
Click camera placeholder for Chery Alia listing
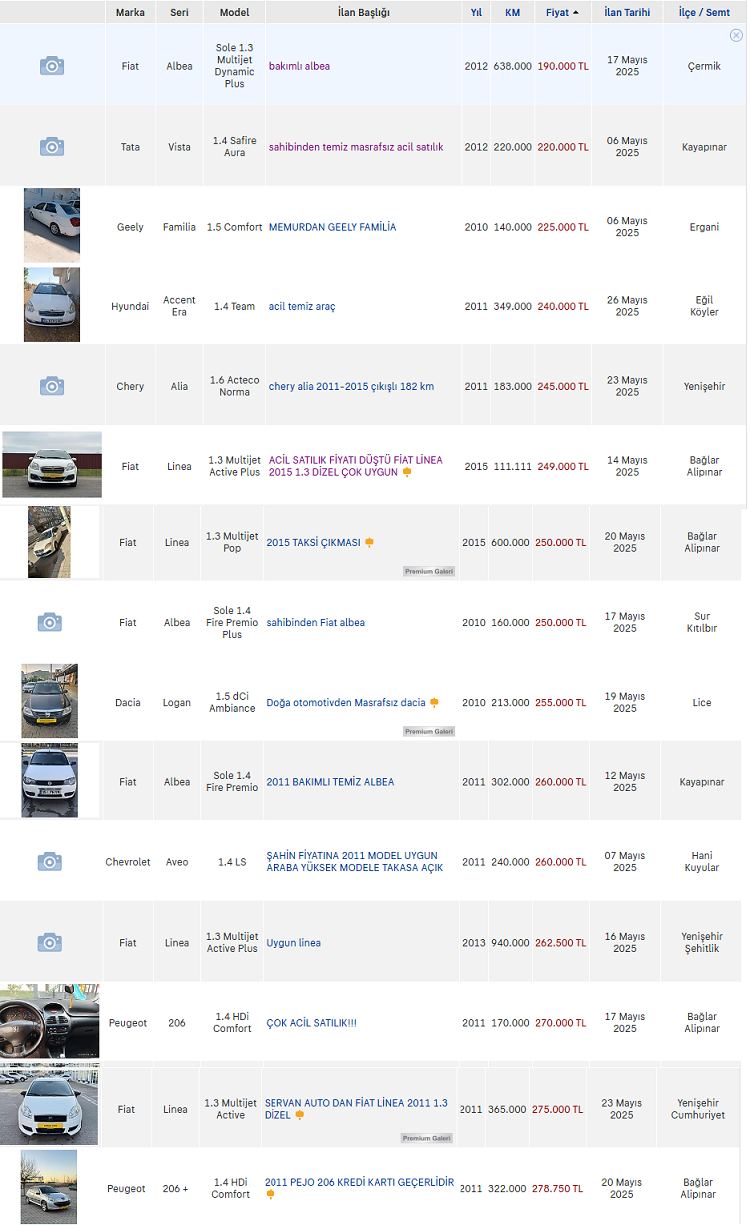pos(52,386)
